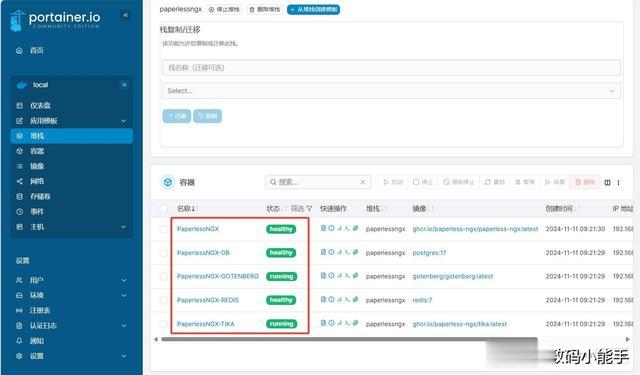Open logs icon for PaperlessNGX row

click(323, 228)
